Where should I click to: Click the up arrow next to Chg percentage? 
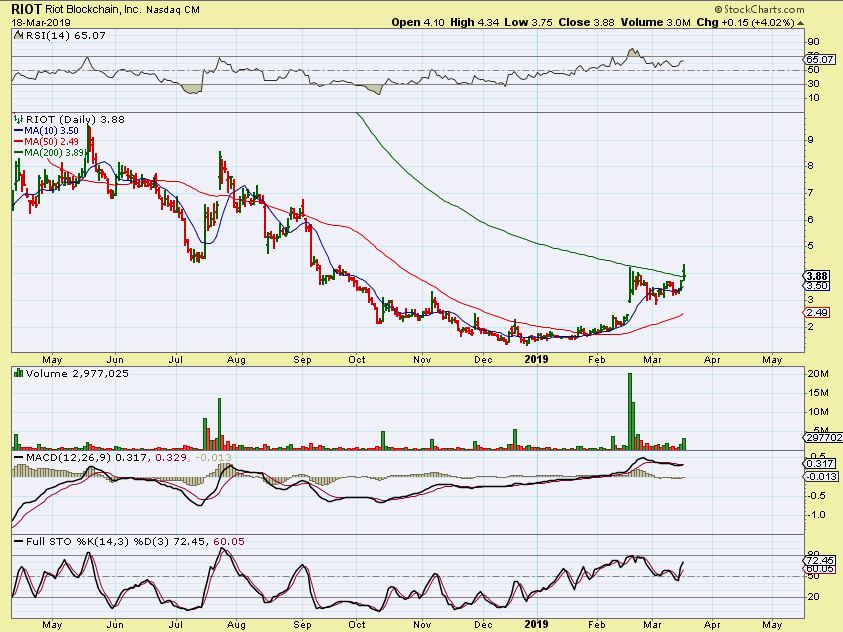click(x=800, y=23)
